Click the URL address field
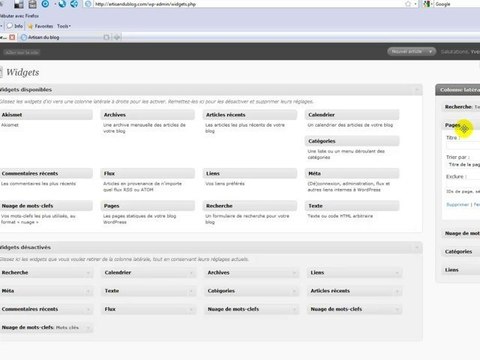Screen dimensions: 480x360 [x=248, y=4]
